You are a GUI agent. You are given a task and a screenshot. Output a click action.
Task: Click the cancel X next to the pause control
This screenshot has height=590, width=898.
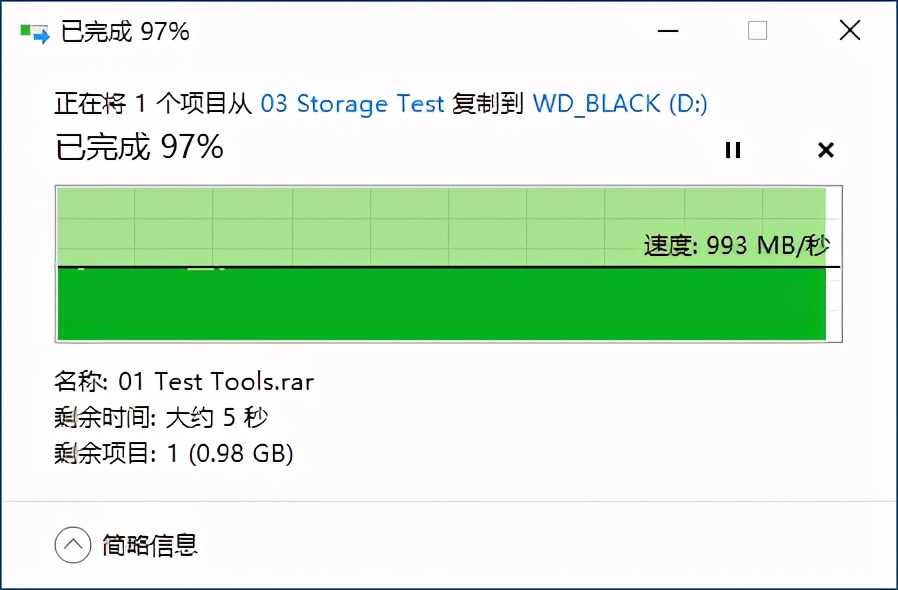click(x=826, y=150)
